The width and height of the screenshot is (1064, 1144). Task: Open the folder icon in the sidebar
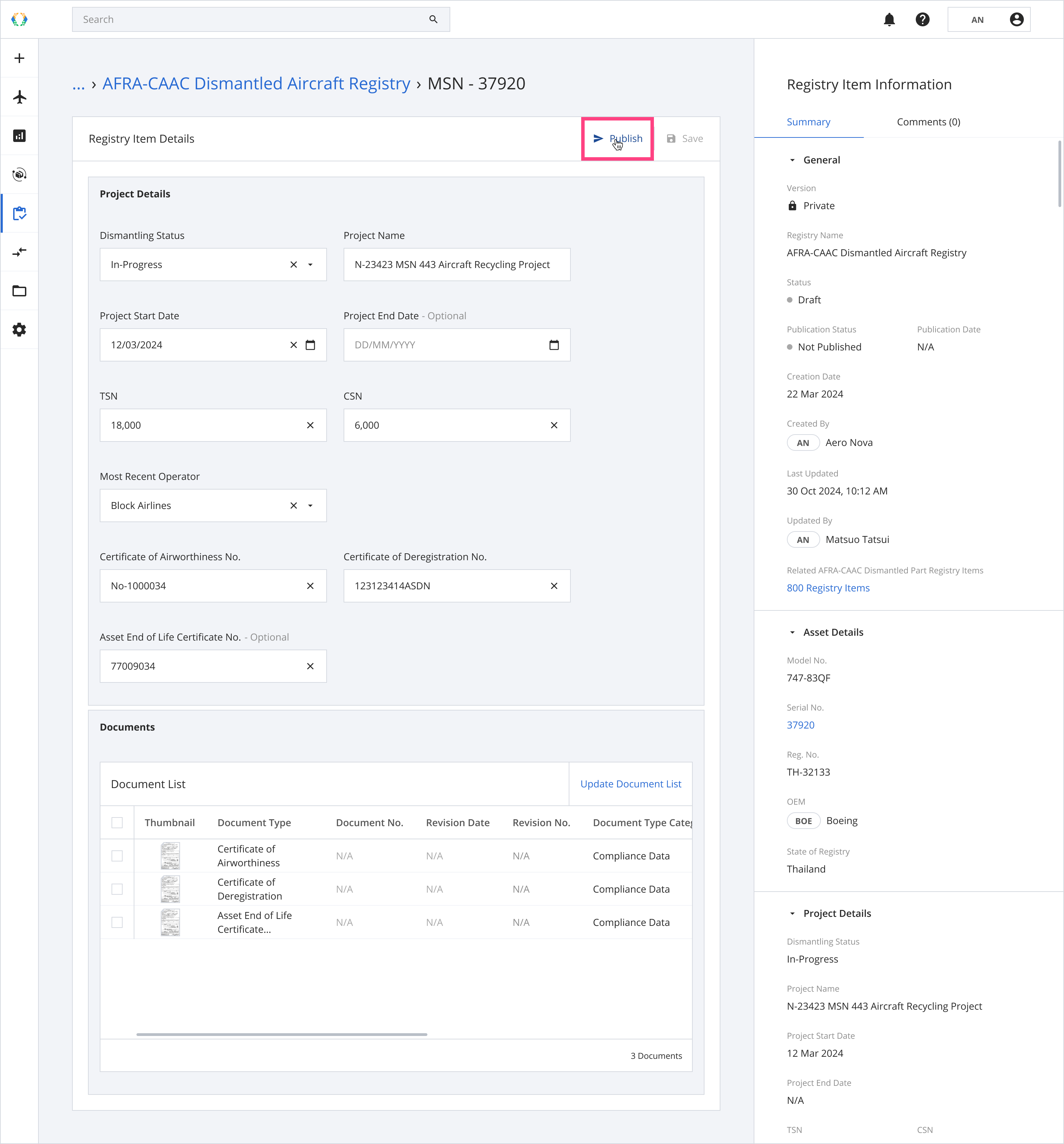(20, 291)
